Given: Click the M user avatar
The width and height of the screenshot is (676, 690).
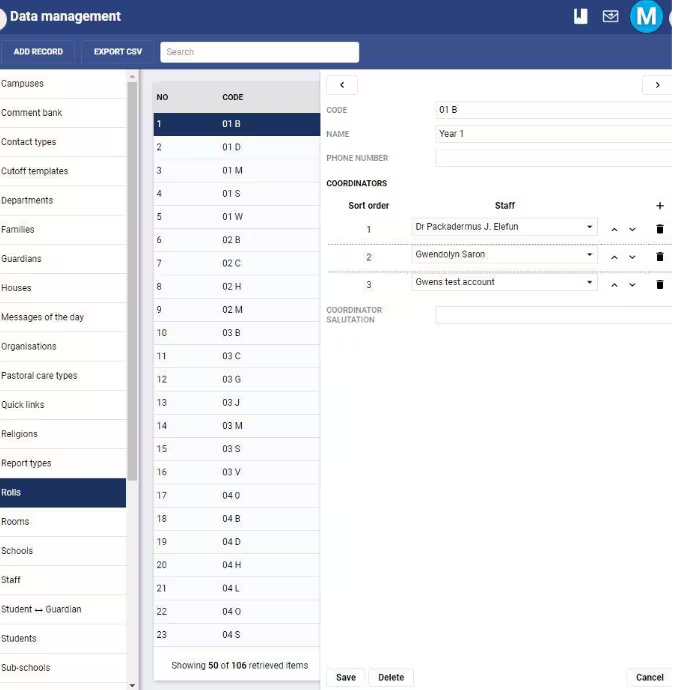Looking at the screenshot, I should [646, 17].
